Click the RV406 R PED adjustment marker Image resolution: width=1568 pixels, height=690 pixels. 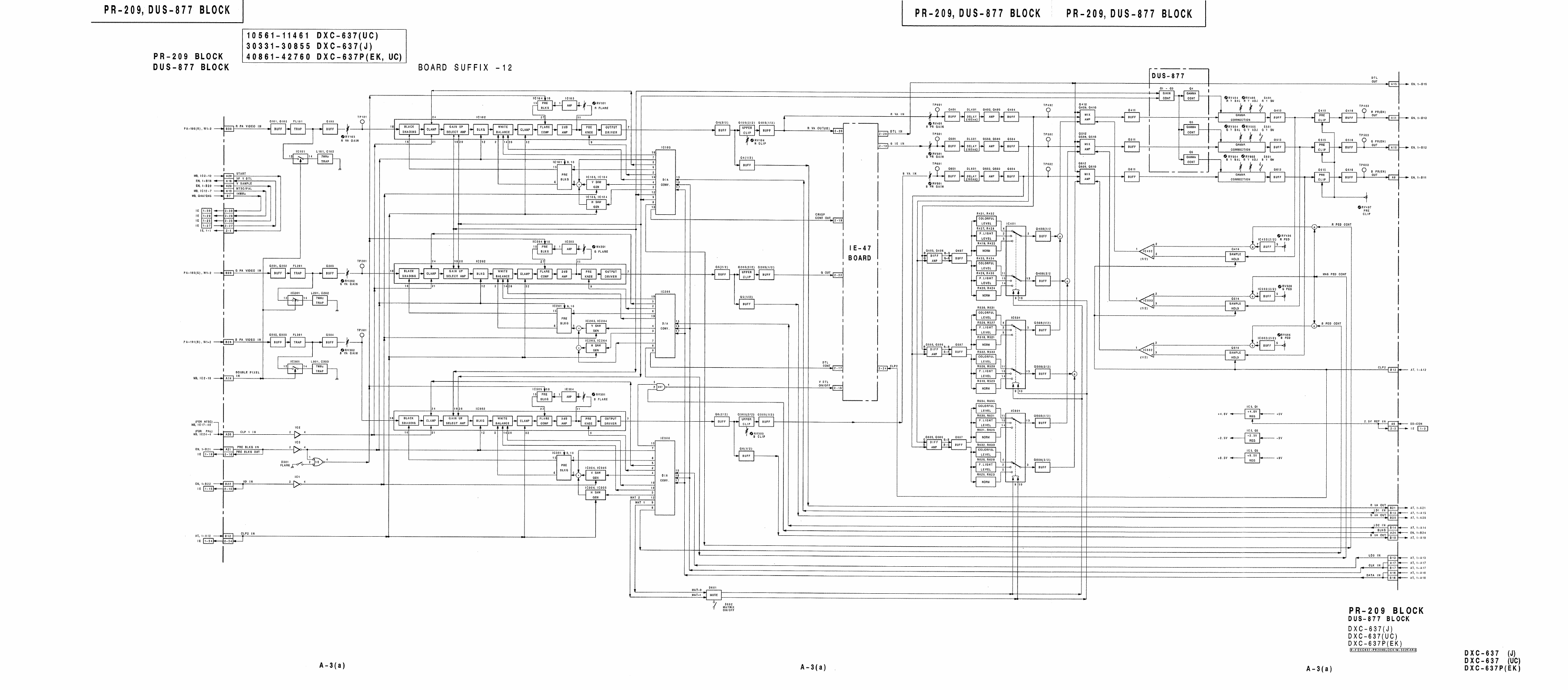coord(1280,236)
